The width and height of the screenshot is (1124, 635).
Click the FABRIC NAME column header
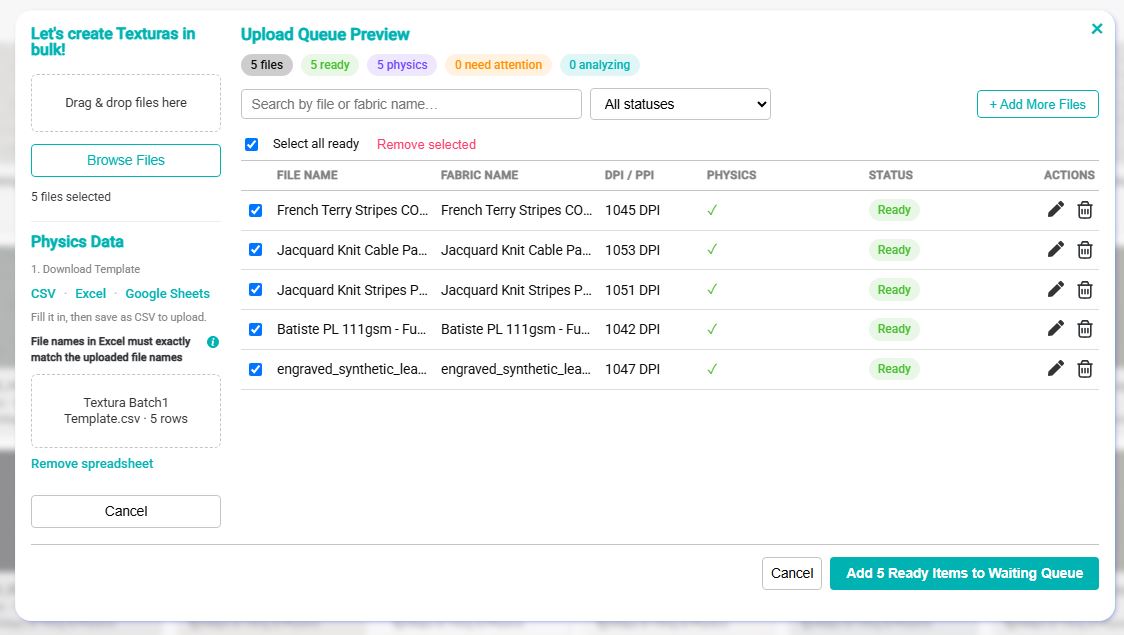tap(479, 175)
